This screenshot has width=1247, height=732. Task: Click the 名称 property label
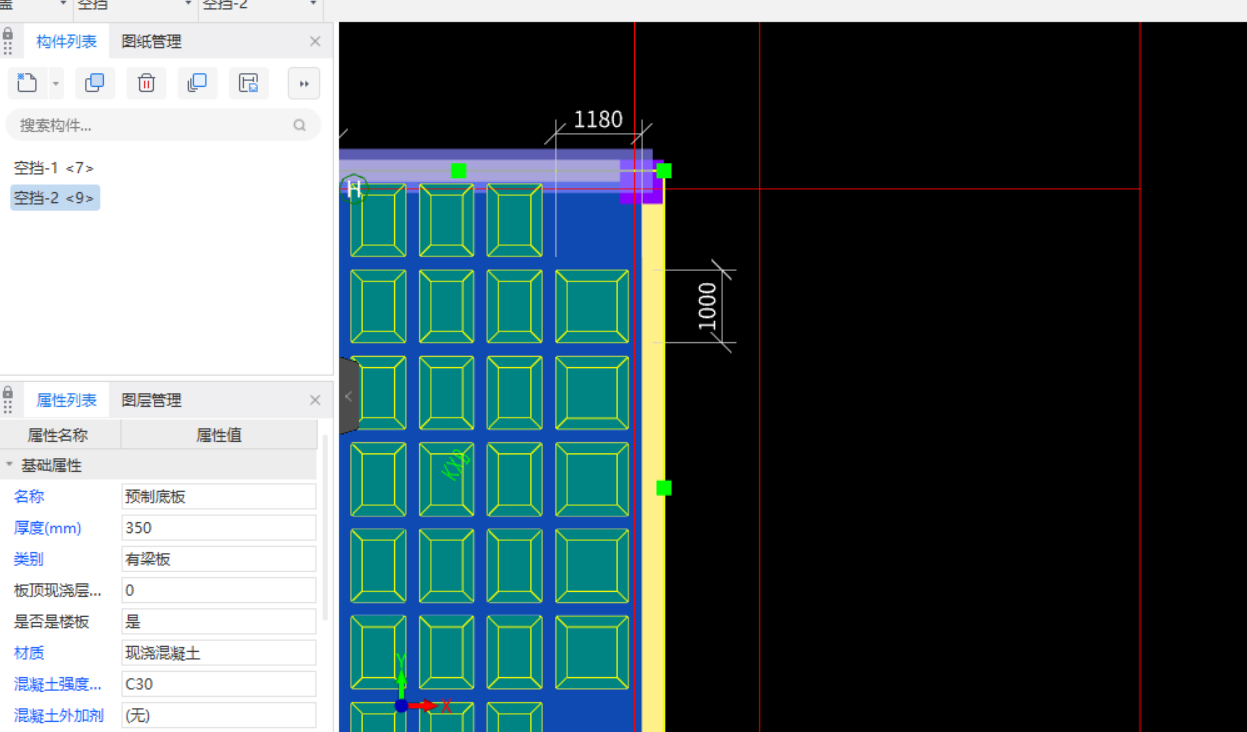29,496
